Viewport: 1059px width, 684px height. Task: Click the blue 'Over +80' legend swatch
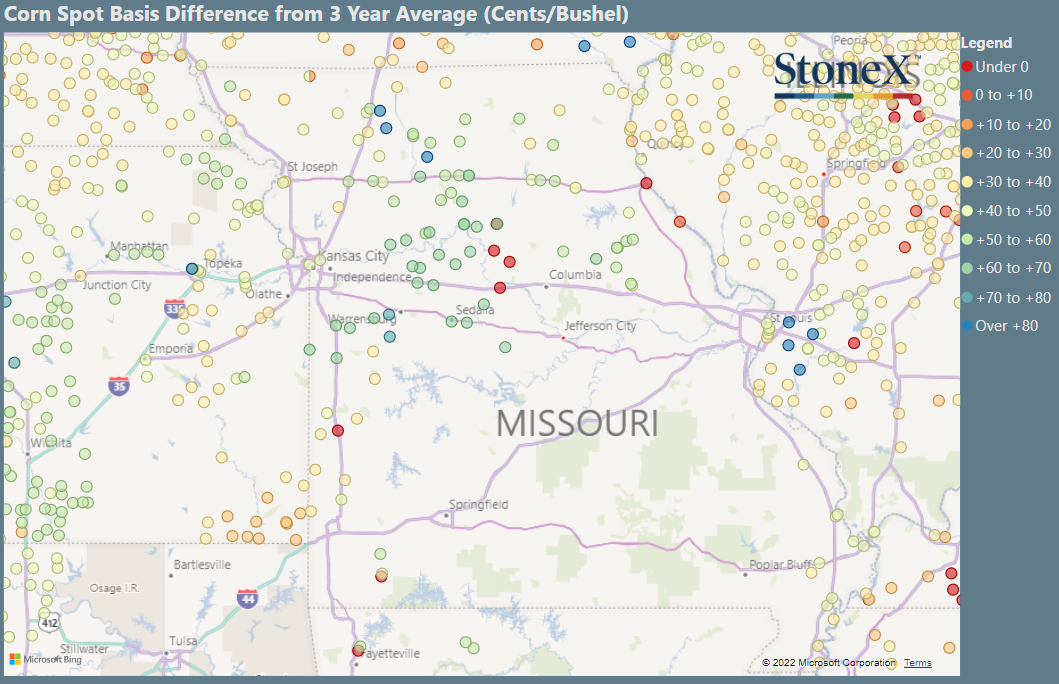(967, 326)
